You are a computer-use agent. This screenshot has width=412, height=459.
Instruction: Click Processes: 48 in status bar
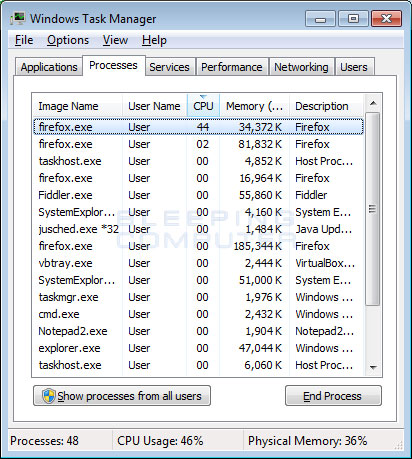point(44,441)
